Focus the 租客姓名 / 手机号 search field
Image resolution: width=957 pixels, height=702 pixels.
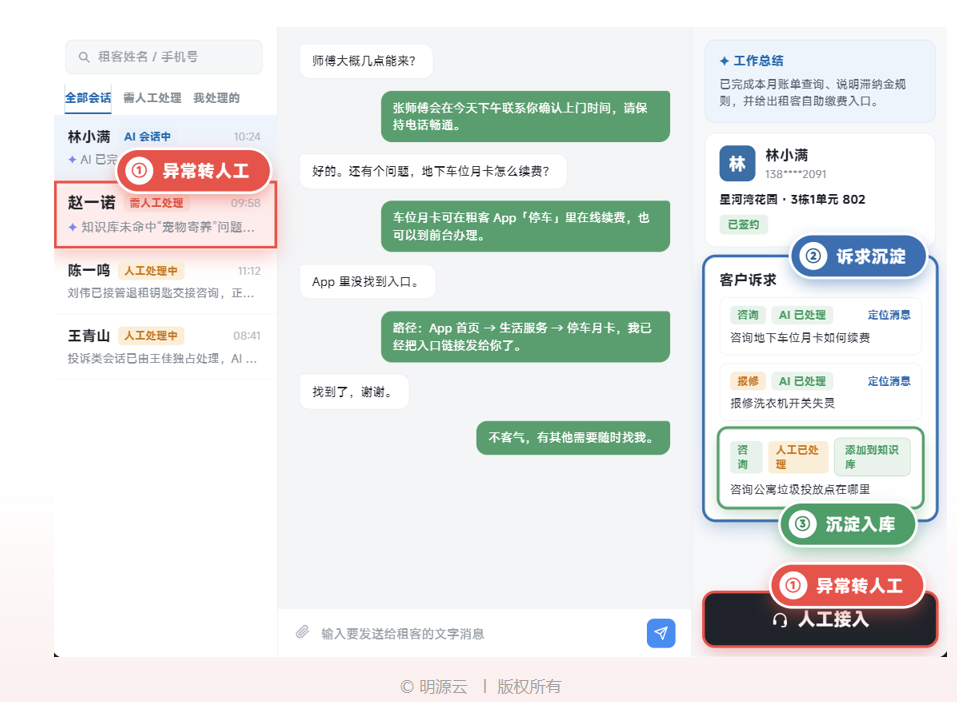(164, 57)
